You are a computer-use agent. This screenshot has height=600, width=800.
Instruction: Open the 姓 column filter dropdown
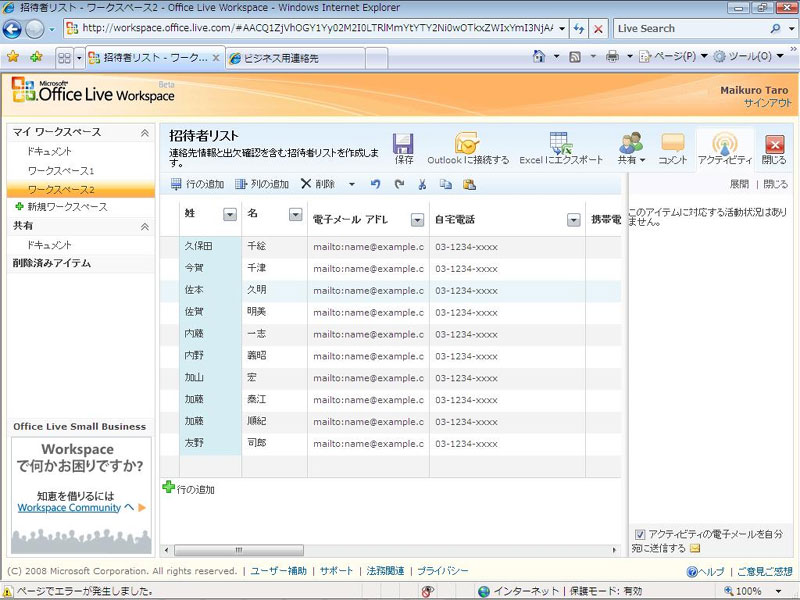(230, 215)
